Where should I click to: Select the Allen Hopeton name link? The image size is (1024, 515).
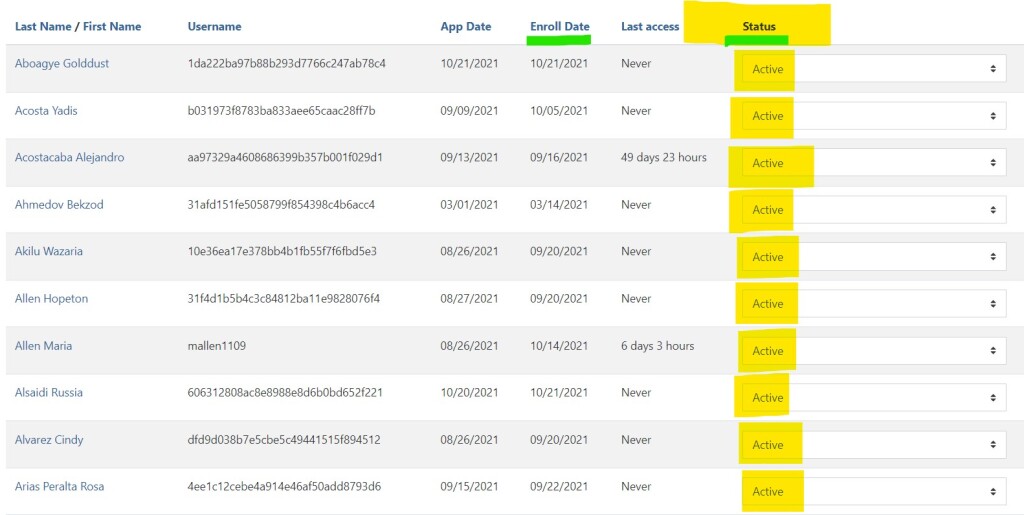click(51, 299)
